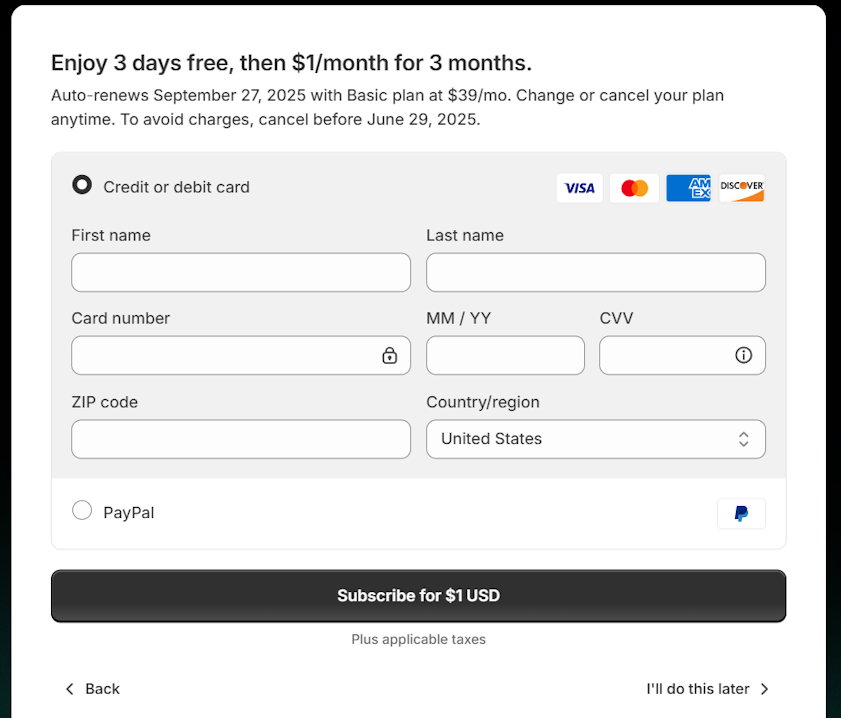Click the lock icon in the card number field

click(x=389, y=355)
